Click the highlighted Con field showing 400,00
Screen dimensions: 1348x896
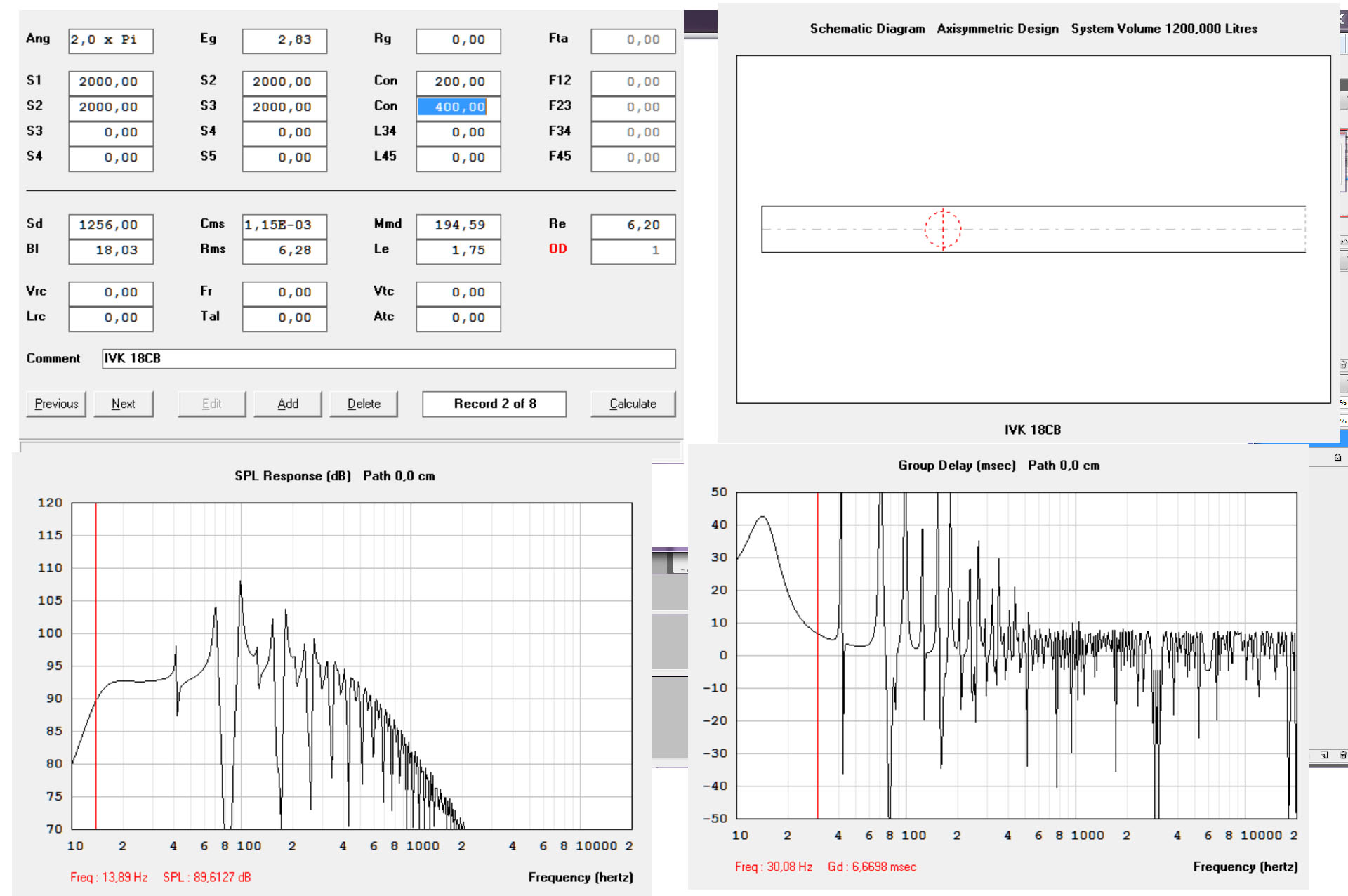tap(458, 107)
